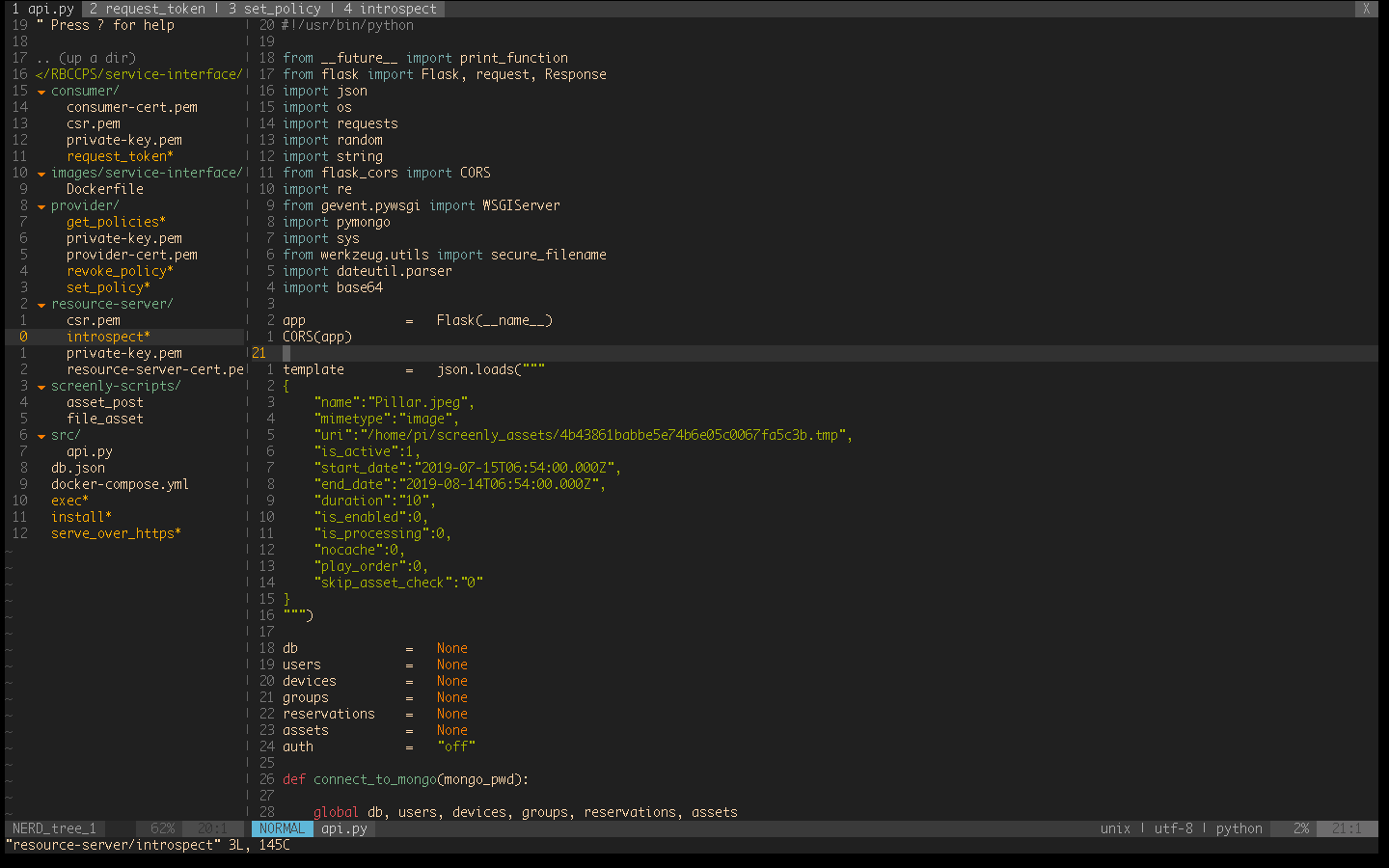Open private-key.pem under resource-server/
The width and height of the screenshot is (1389, 868).
coord(124,353)
